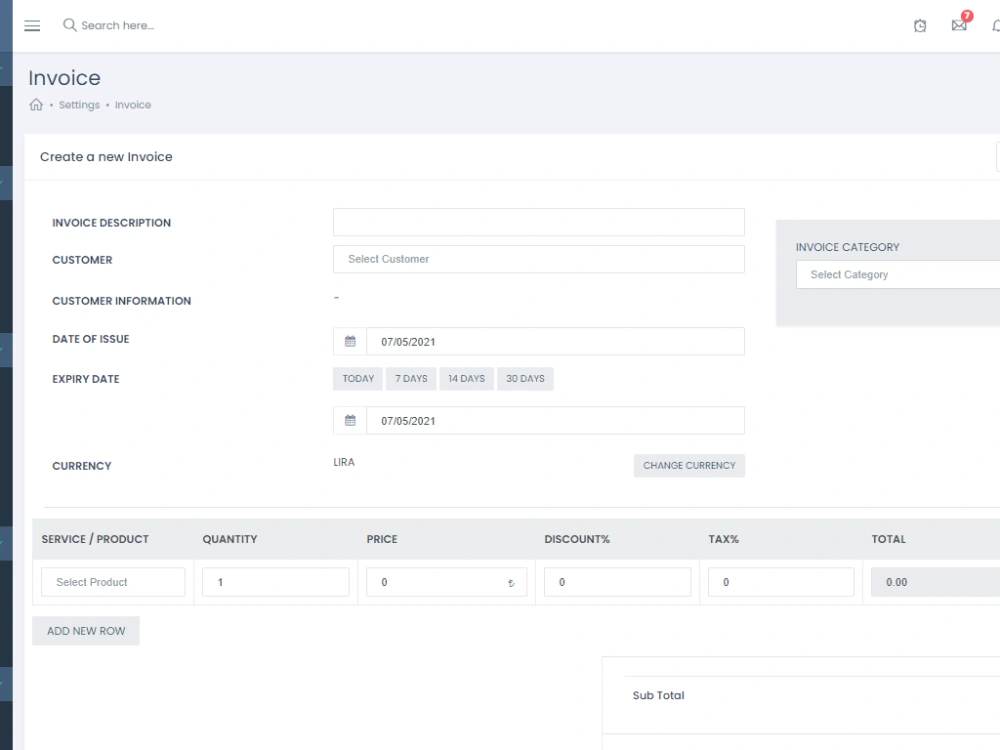Click the Settings breadcrumb link
The height and width of the screenshot is (750, 1000).
coord(79,105)
